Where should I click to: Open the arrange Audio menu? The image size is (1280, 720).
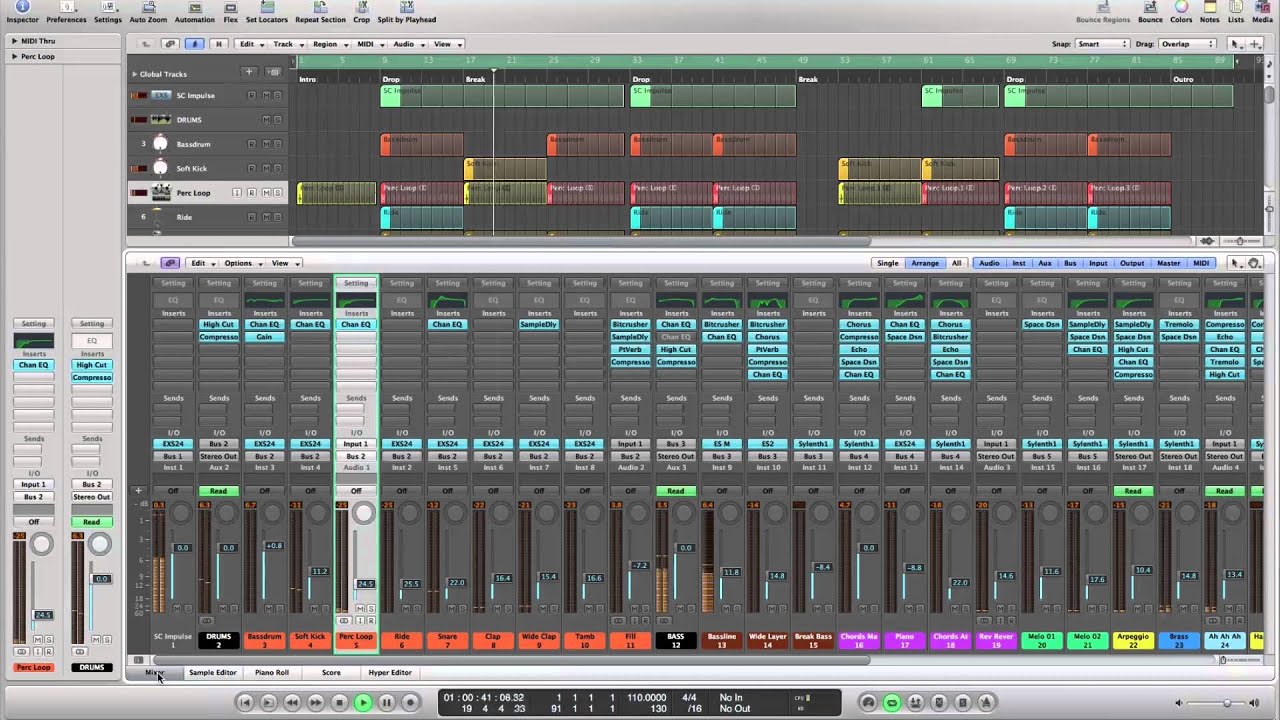coord(407,44)
